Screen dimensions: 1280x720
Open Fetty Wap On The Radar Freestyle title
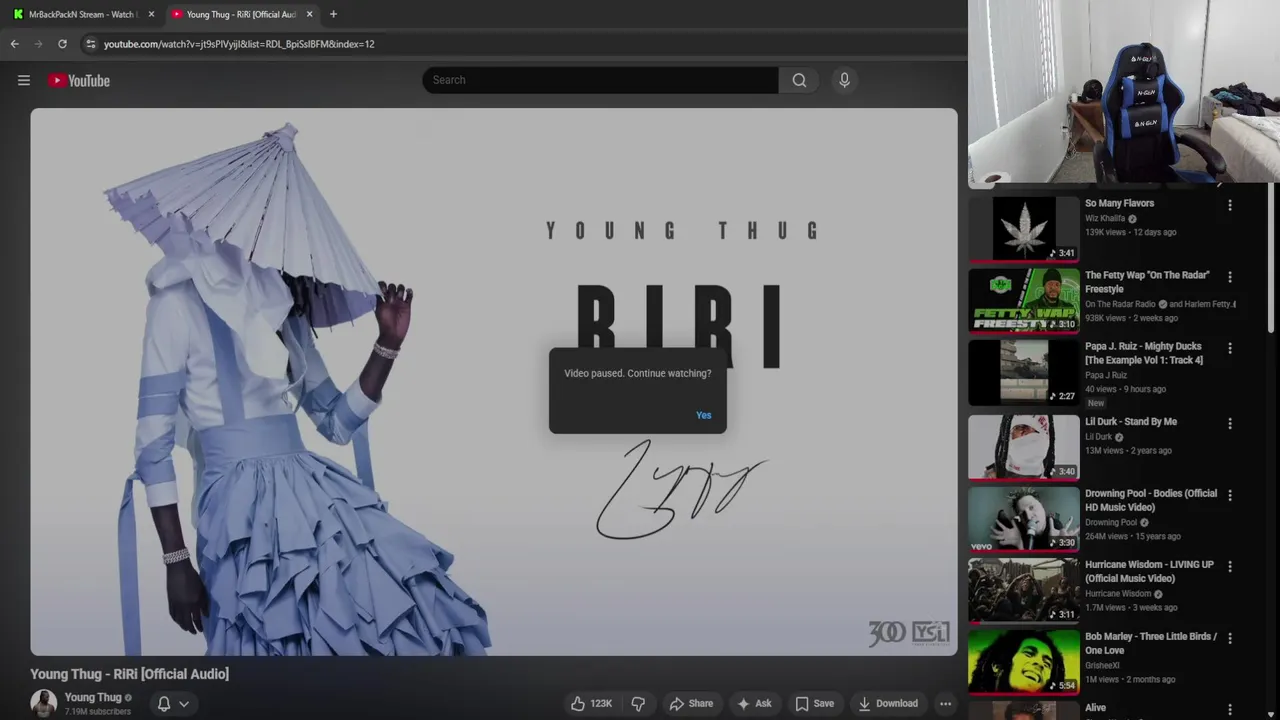coord(1147,282)
